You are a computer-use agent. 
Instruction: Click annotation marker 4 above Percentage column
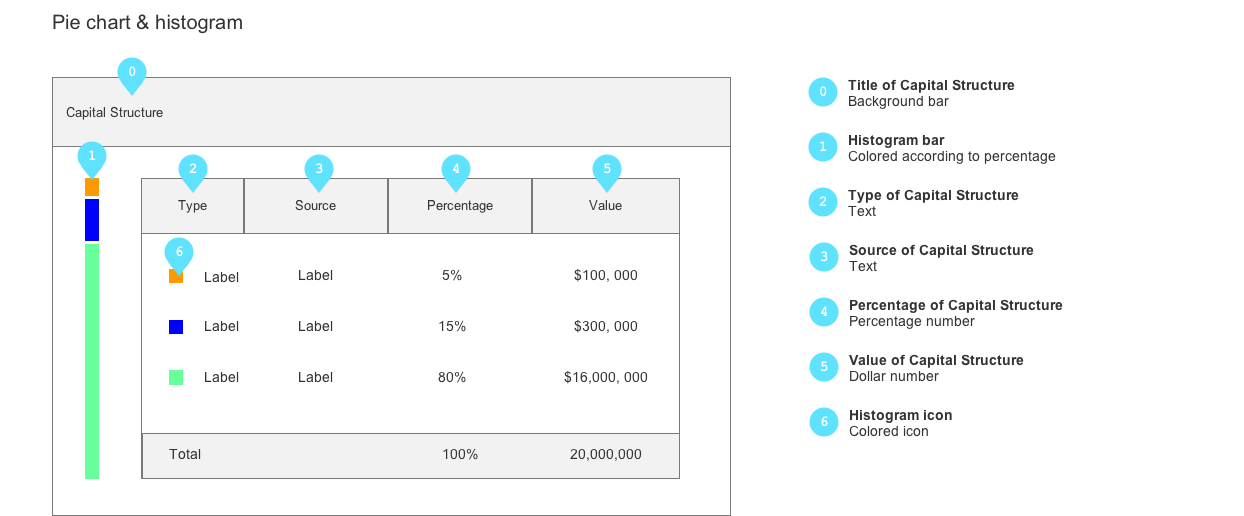tap(456, 170)
